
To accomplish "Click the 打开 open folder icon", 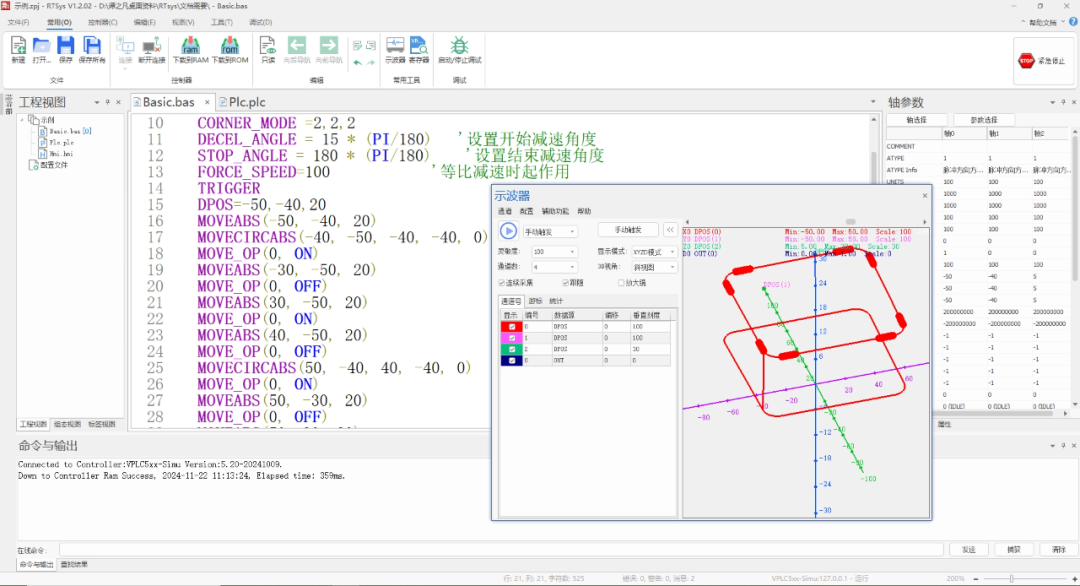I will click(41, 46).
